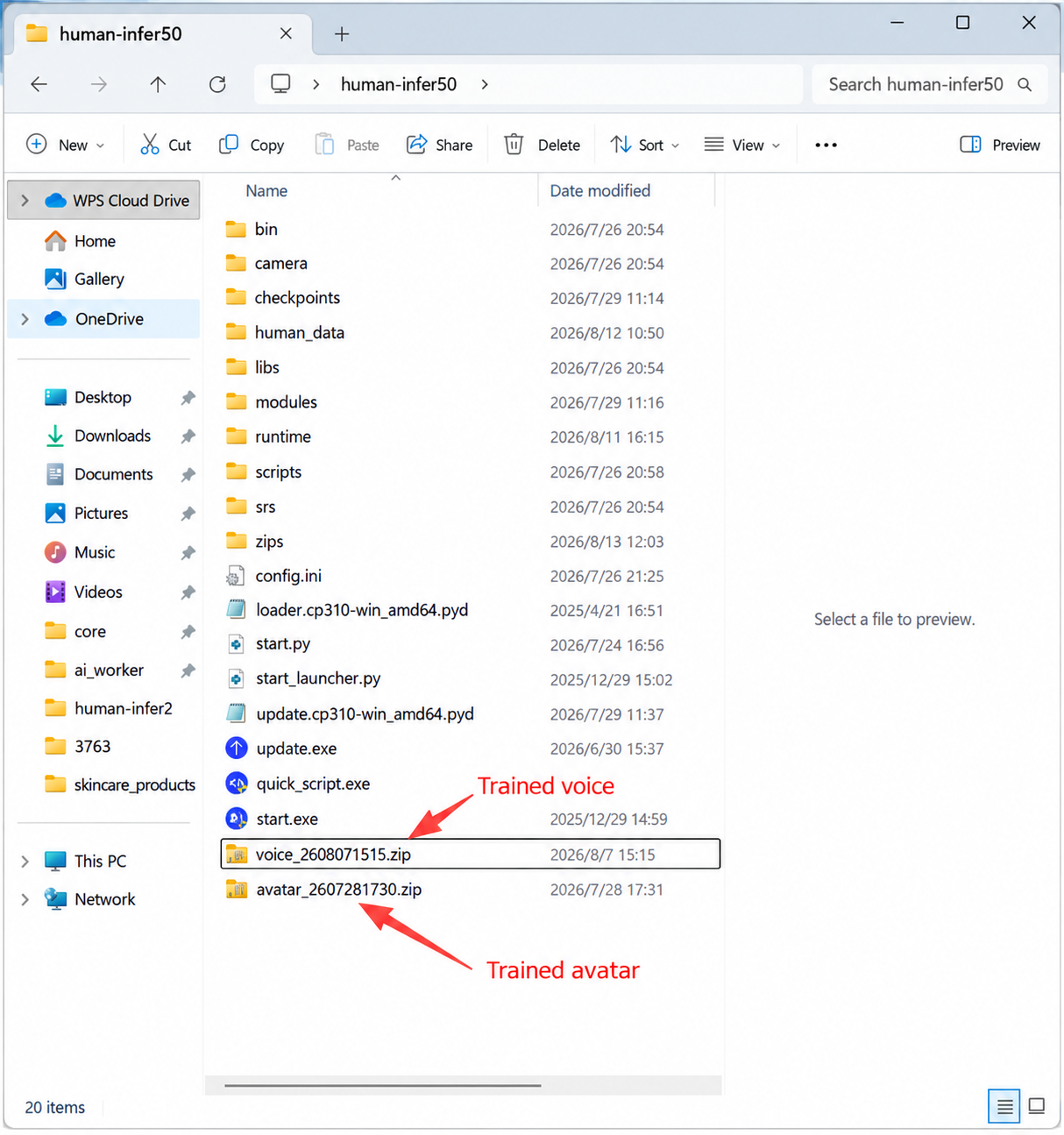Click human-infer50 in the address breadcrumb

(x=399, y=84)
